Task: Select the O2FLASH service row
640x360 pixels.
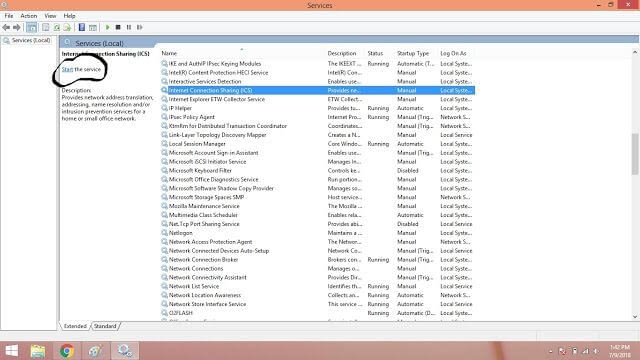Action: [x=317, y=313]
